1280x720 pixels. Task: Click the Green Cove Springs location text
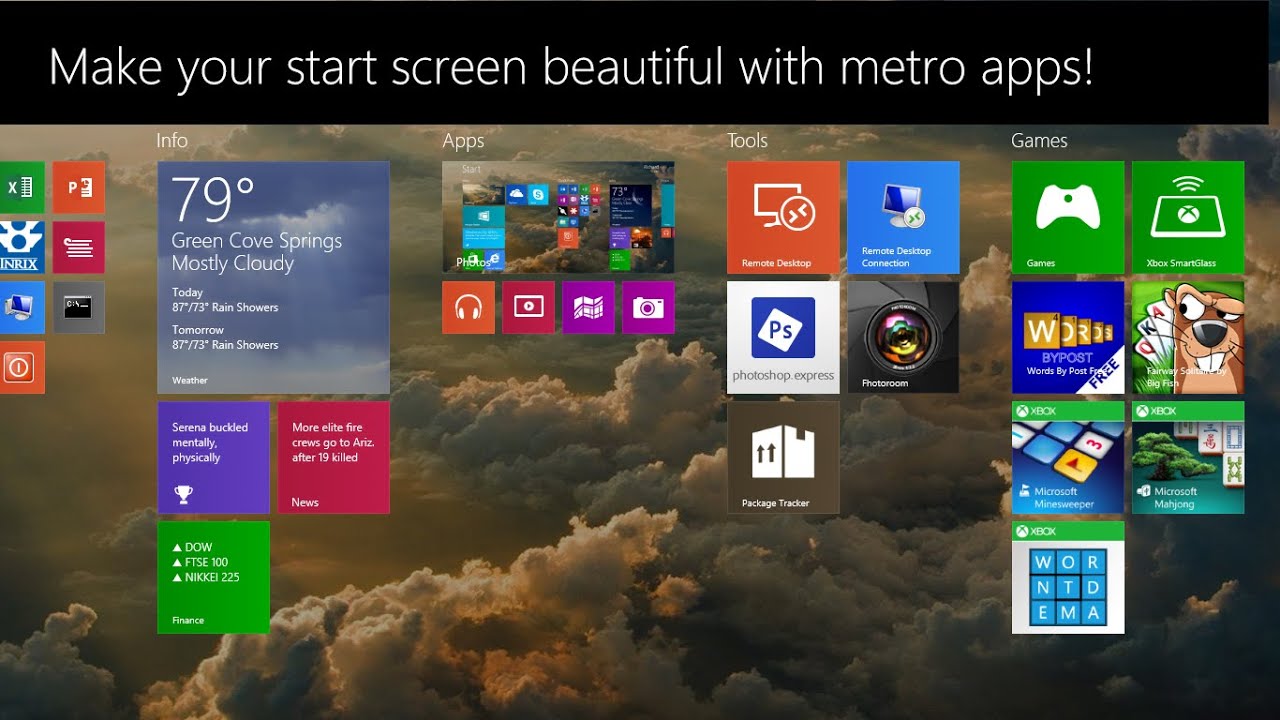(x=257, y=241)
